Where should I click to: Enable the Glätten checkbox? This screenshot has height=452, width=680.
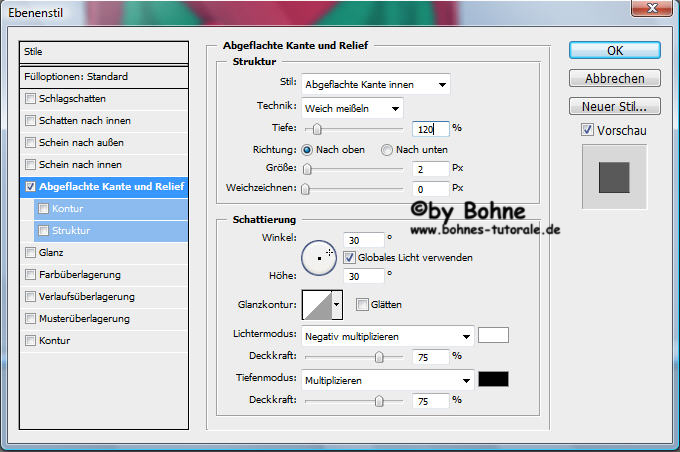[362, 304]
